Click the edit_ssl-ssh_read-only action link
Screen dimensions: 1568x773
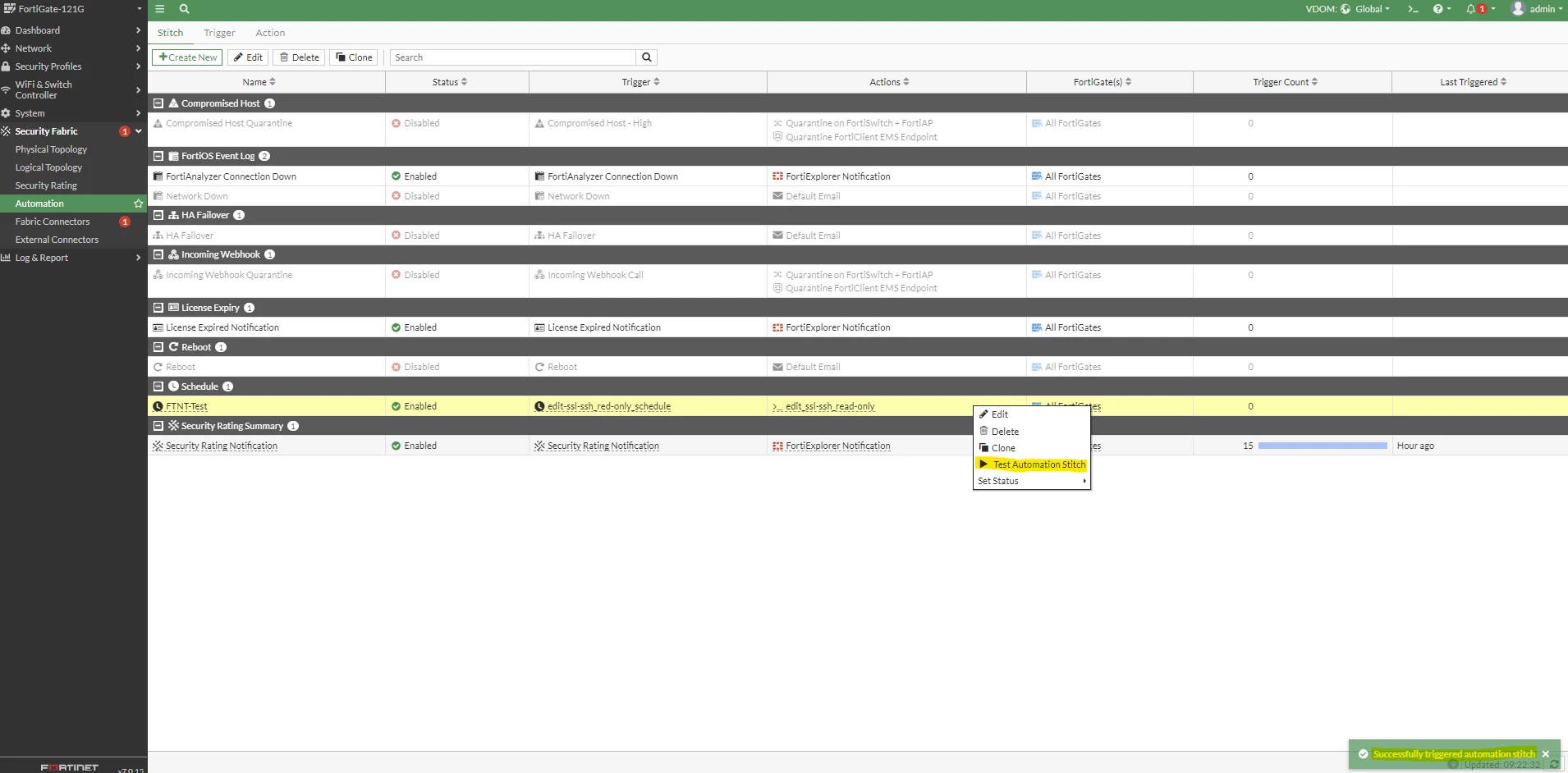pos(830,406)
